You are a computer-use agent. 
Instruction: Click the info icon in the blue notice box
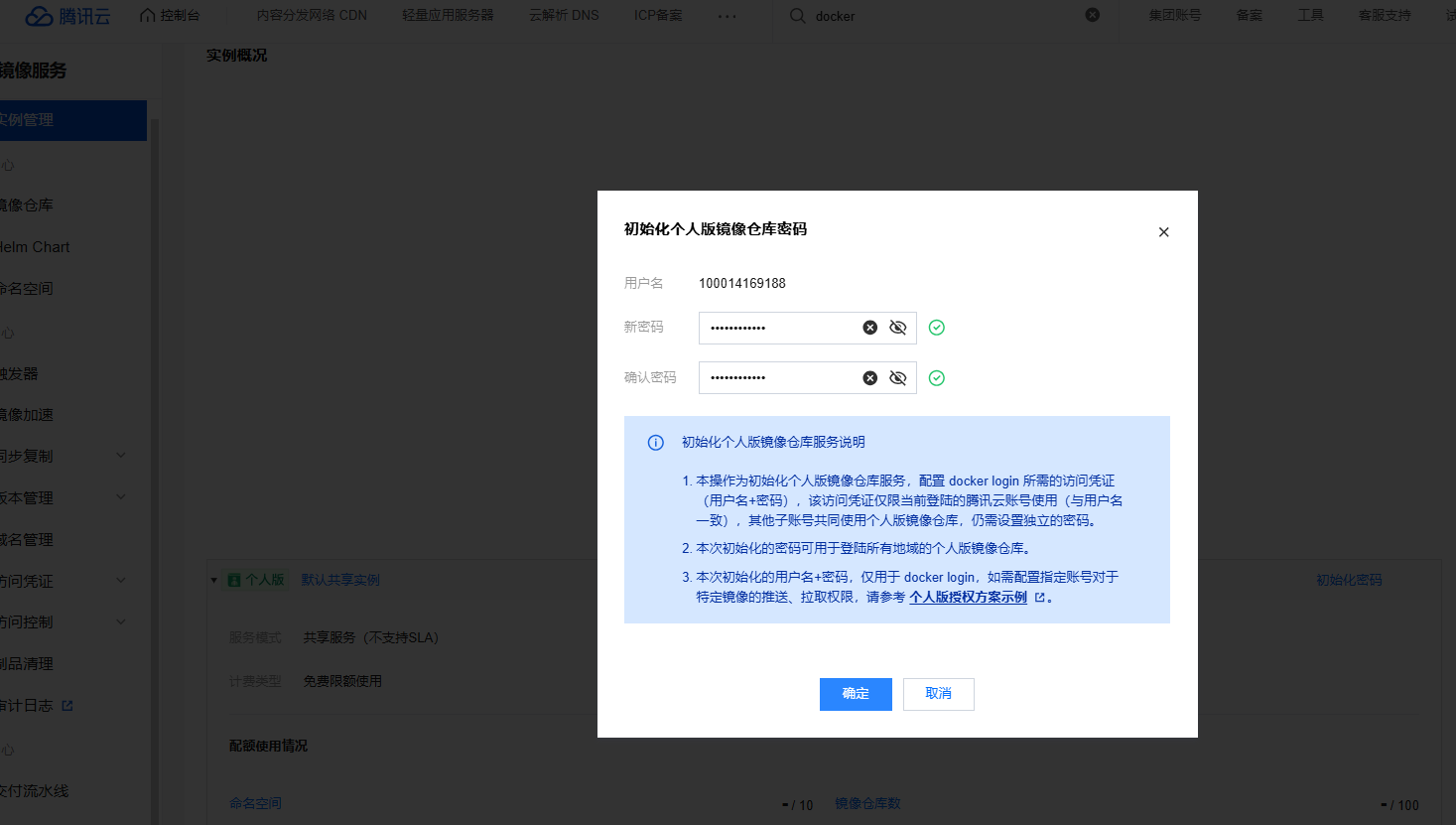pyautogui.click(x=655, y=442)
